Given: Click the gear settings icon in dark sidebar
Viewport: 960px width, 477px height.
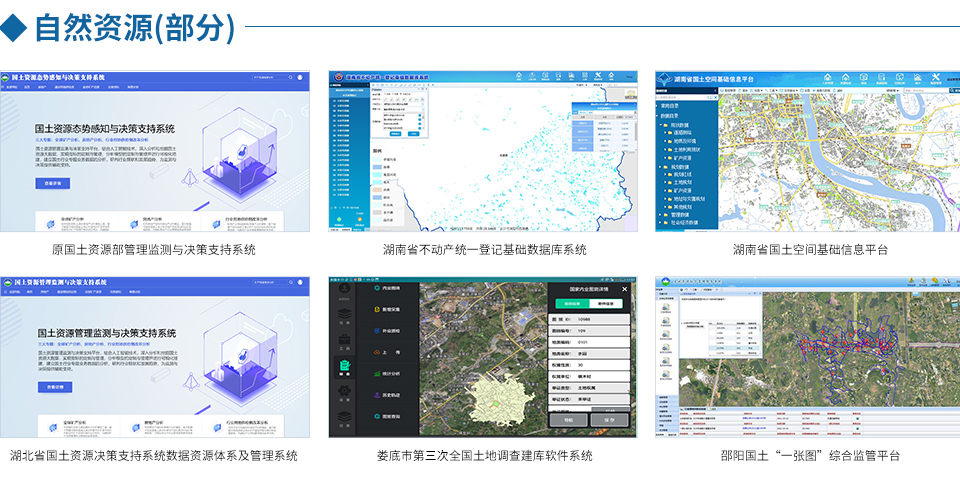Looking at the screenshot, I should pyautogui.click(x=343, y=392).
